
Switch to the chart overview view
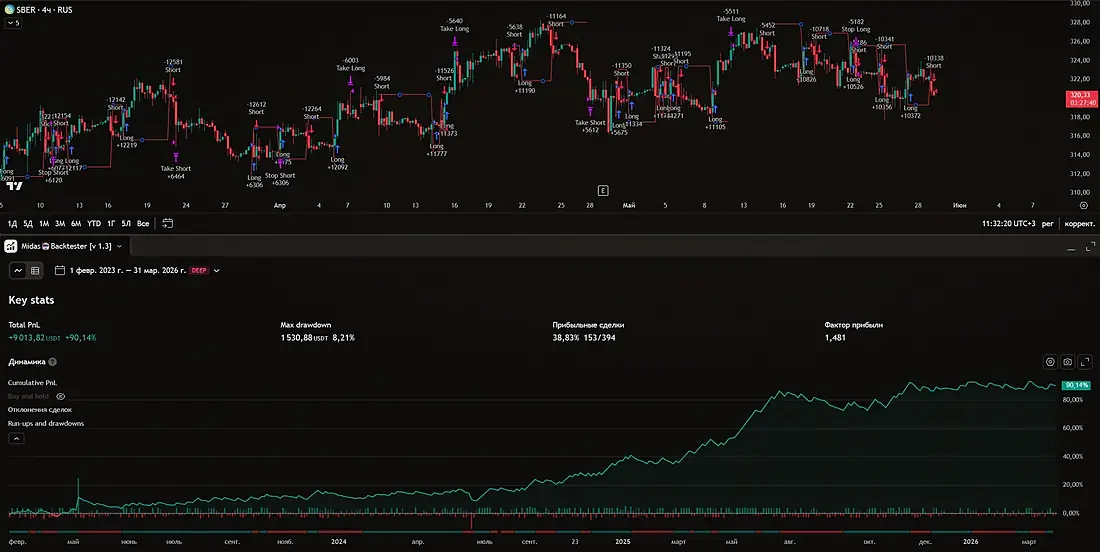(18, 270)
